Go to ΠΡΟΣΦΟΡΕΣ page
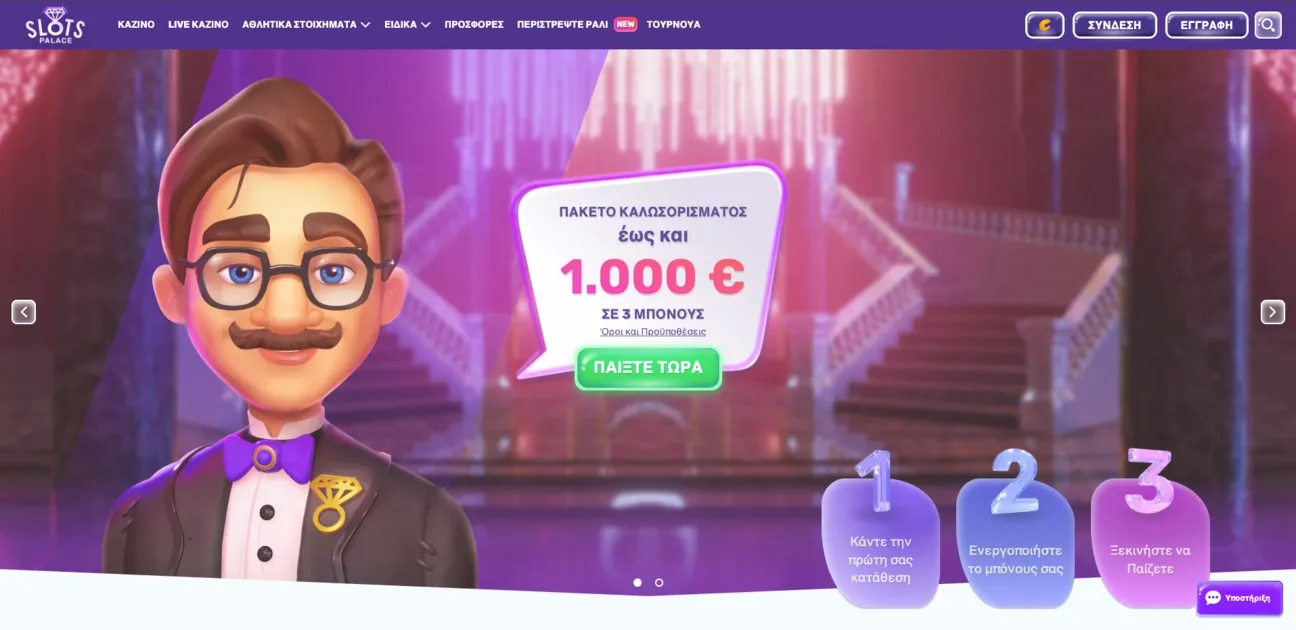The height and width of the screenshot is (630, 1296). pos(474,24)
